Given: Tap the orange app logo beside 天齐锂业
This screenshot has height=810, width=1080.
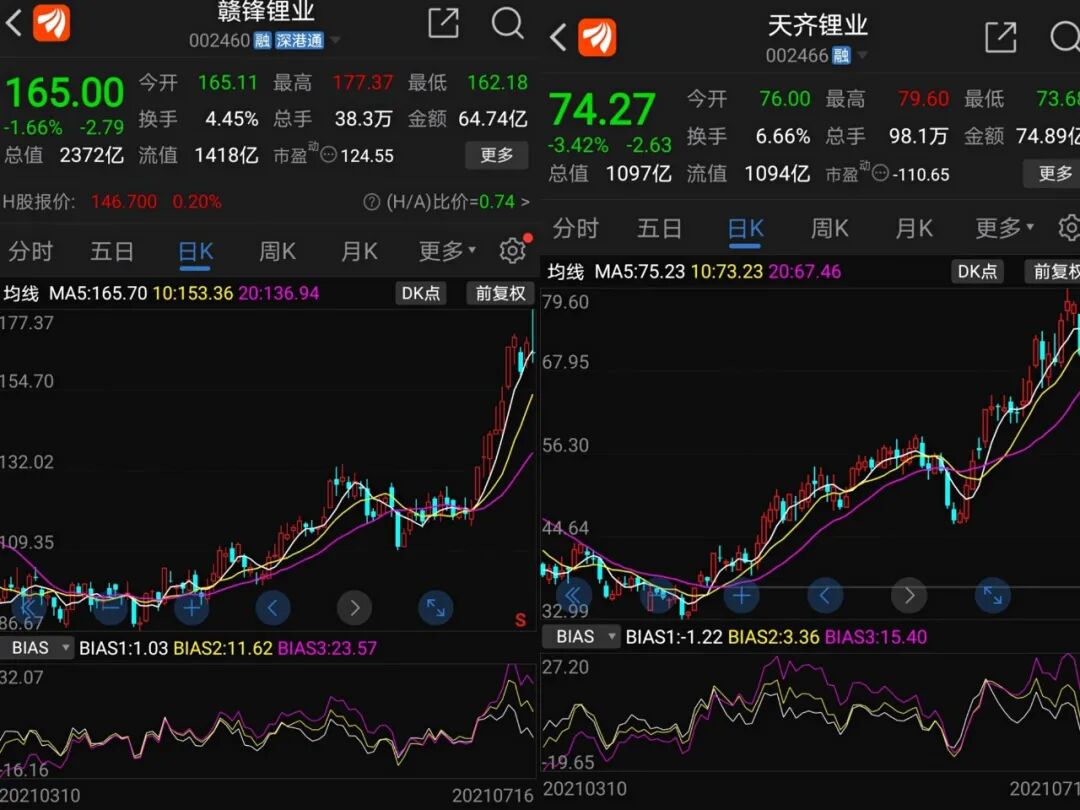Looking at the screenshot, I should pos(596,37).
